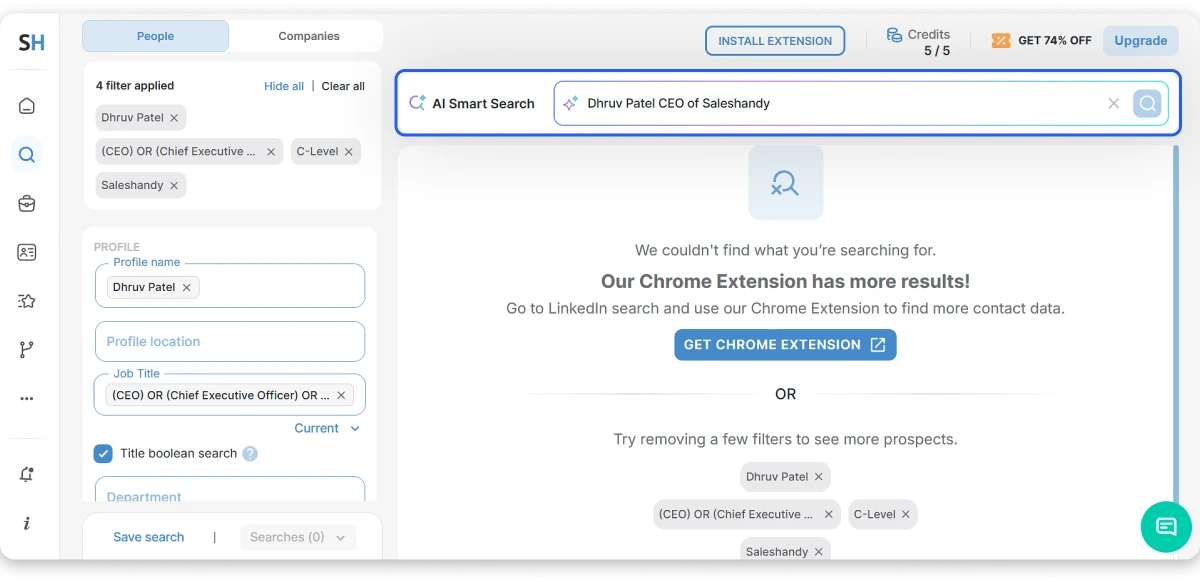Switch to the People tab
This screenshot has height=582, width=1200.
click(155, 36)
